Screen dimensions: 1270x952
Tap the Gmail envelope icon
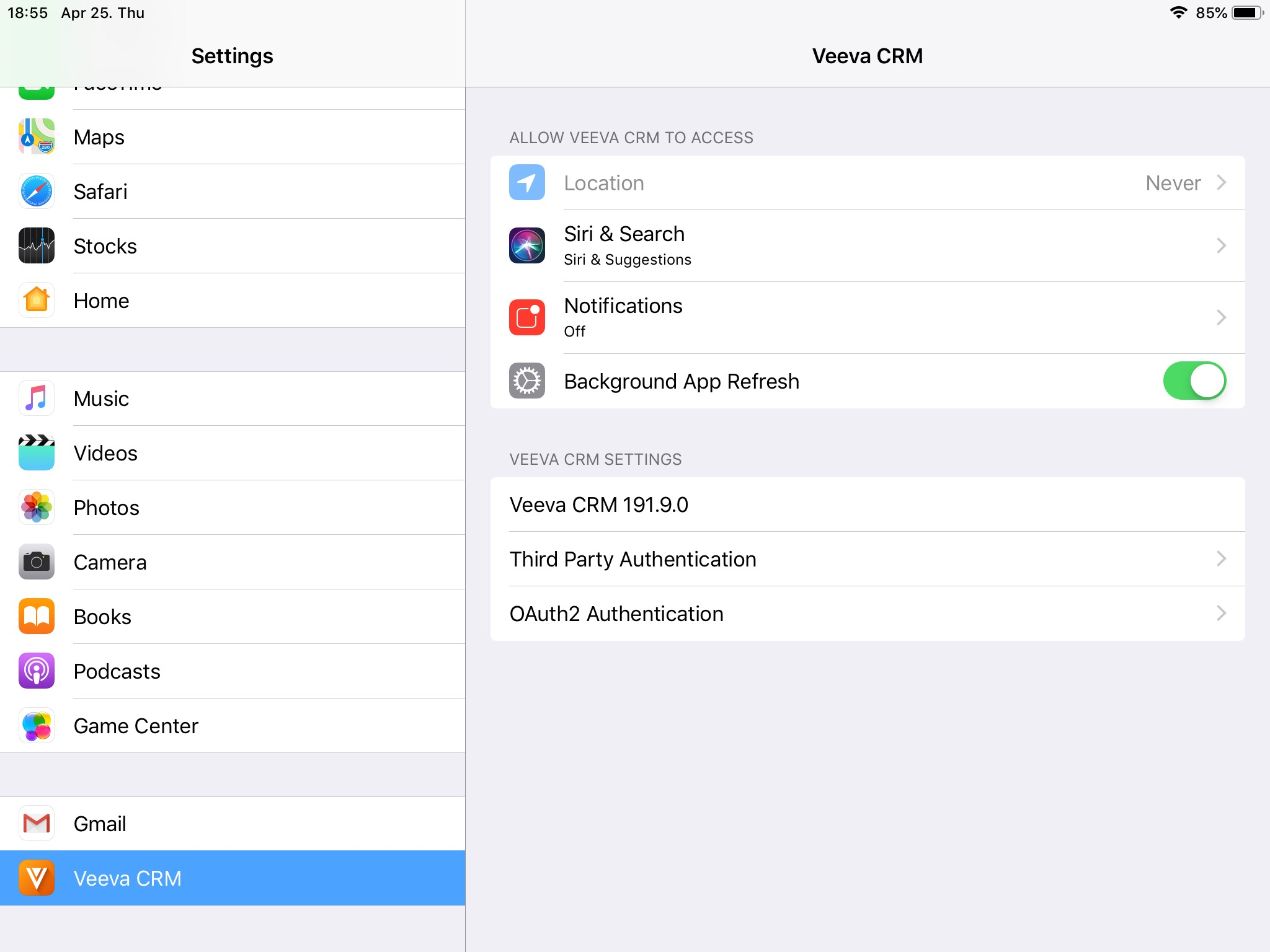point(37,823)
